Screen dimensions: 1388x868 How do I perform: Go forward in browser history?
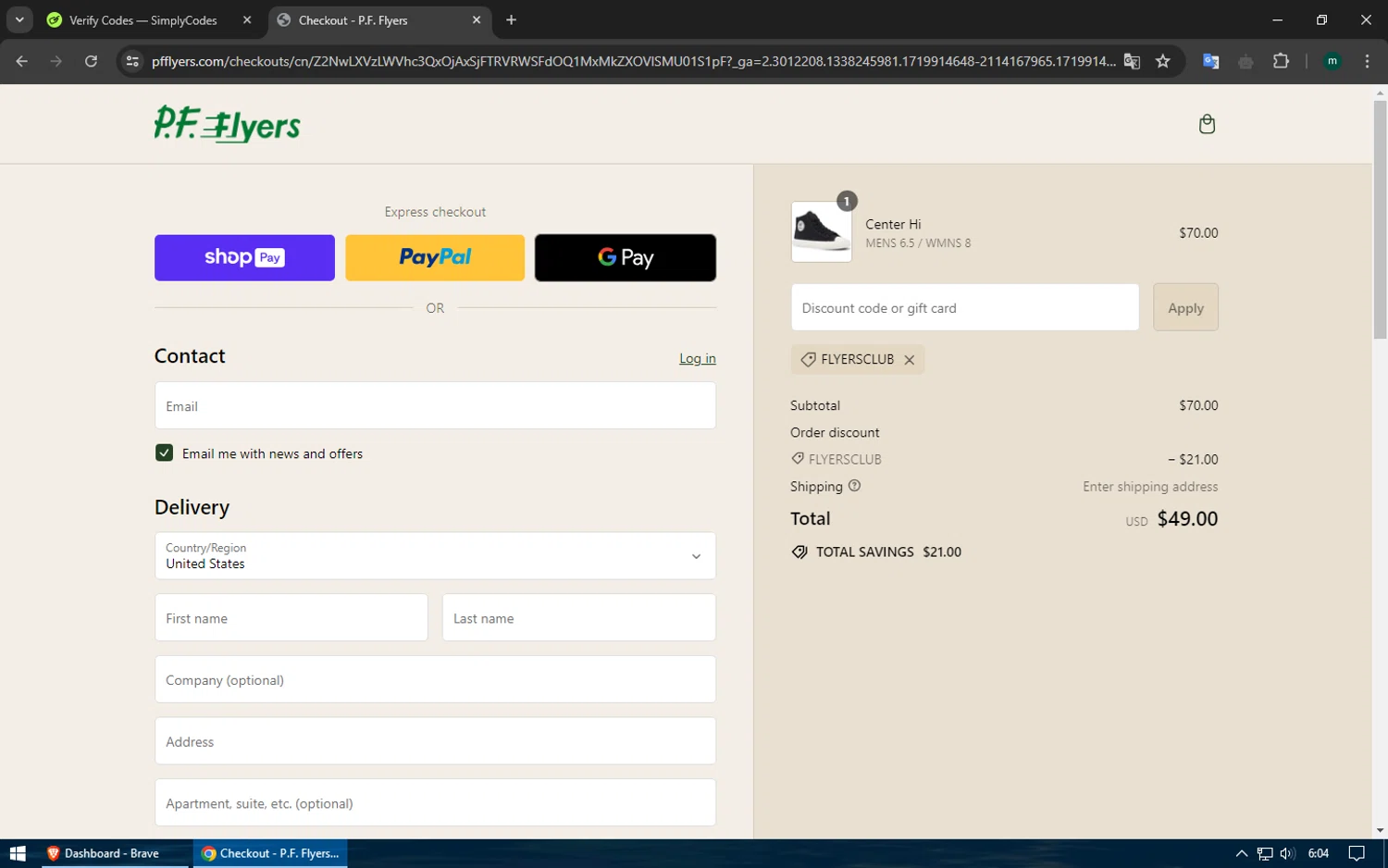(56, 61)
